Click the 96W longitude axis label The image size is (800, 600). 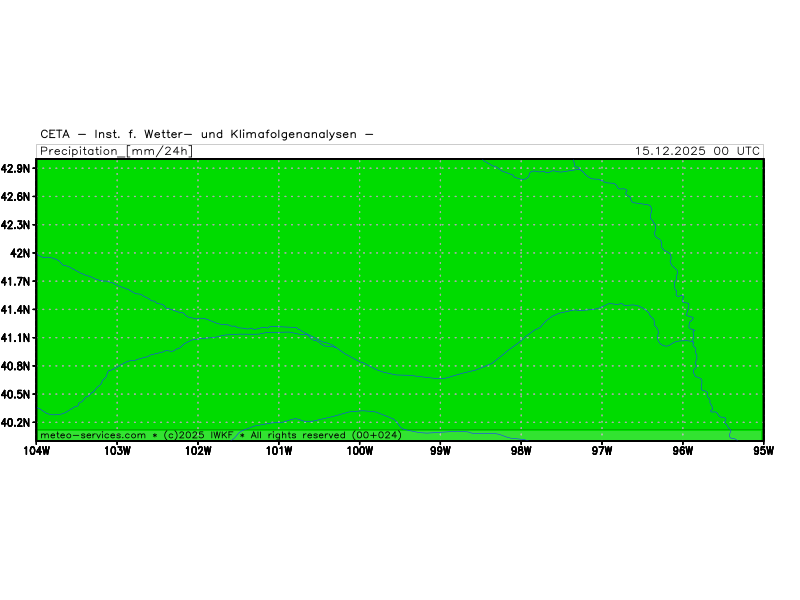tap(683, 450)
